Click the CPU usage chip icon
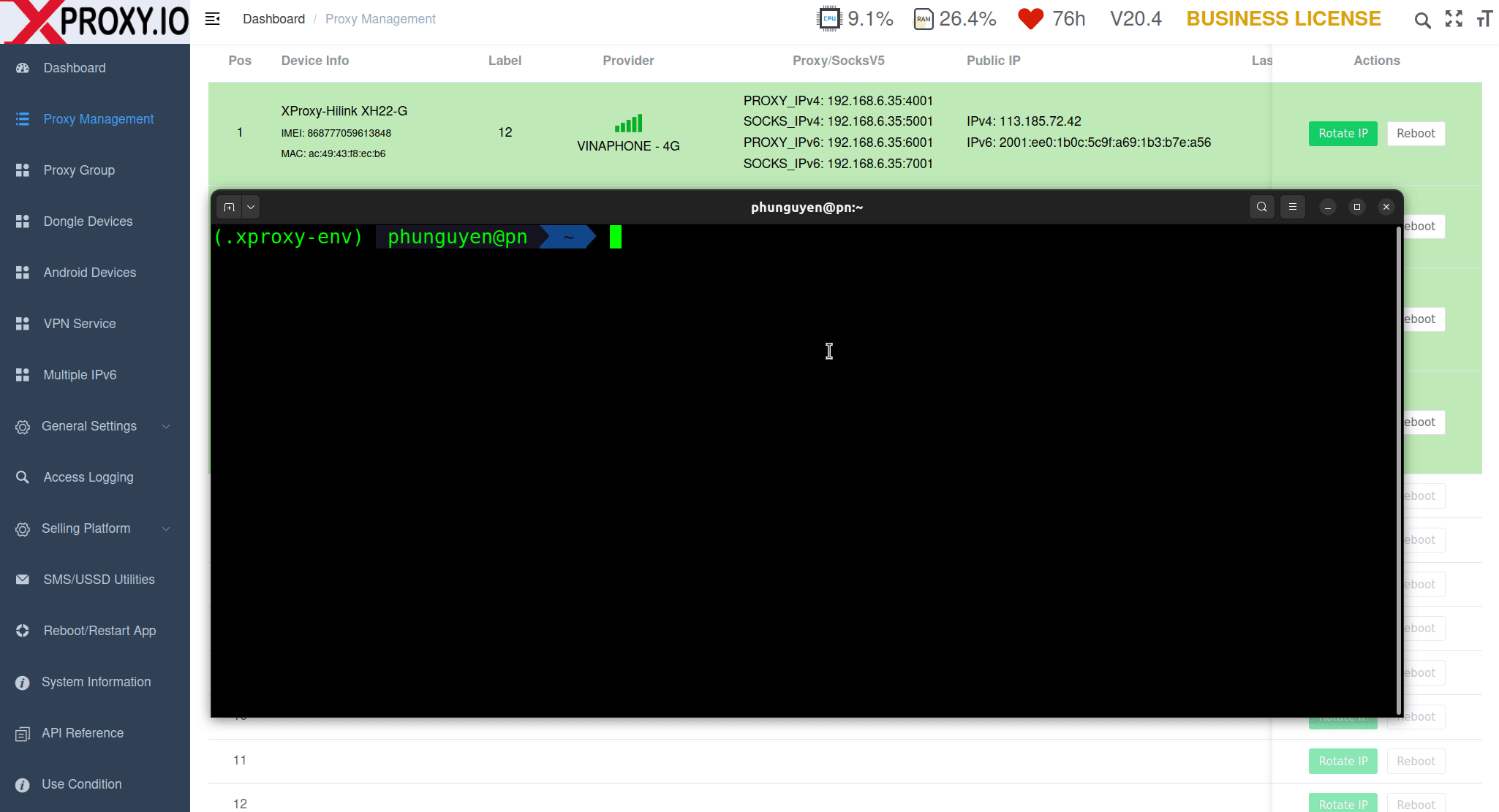This screenshot has height=812, width=1499. click(x=829, y=19)
